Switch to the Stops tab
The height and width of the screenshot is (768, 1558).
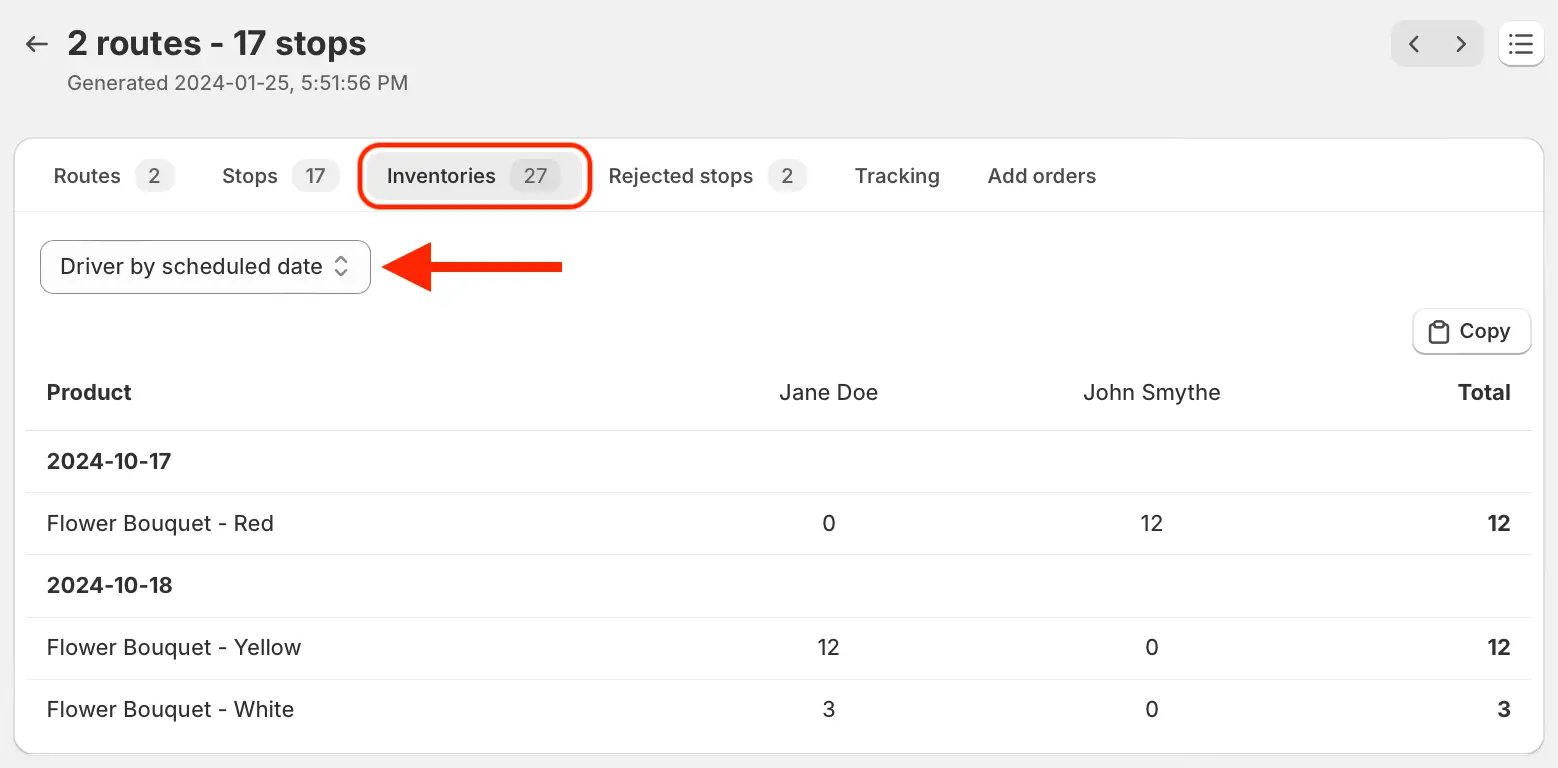click(280, 176)
